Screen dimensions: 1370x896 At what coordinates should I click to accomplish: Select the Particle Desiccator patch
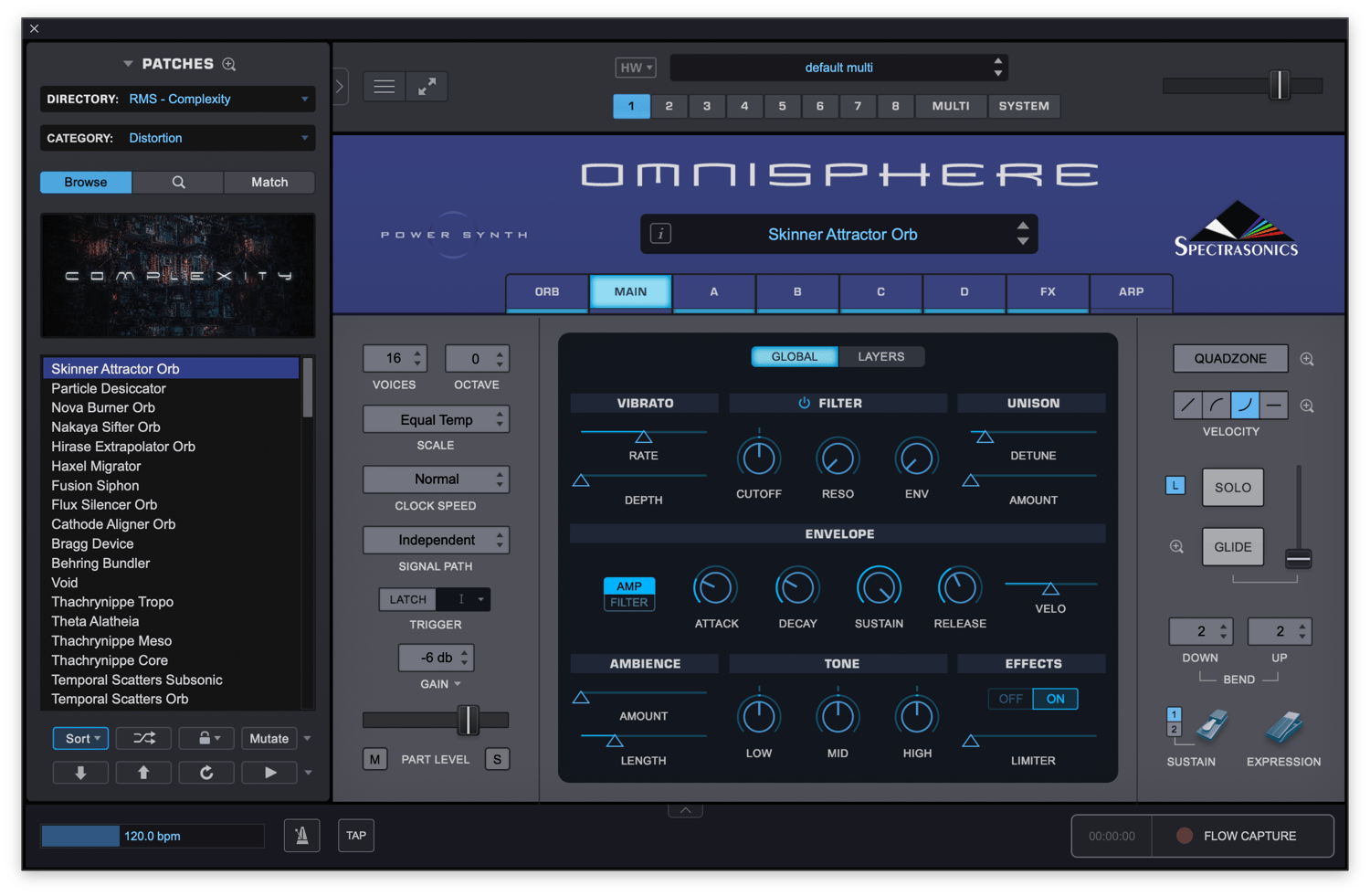click(x=172, y=388)
